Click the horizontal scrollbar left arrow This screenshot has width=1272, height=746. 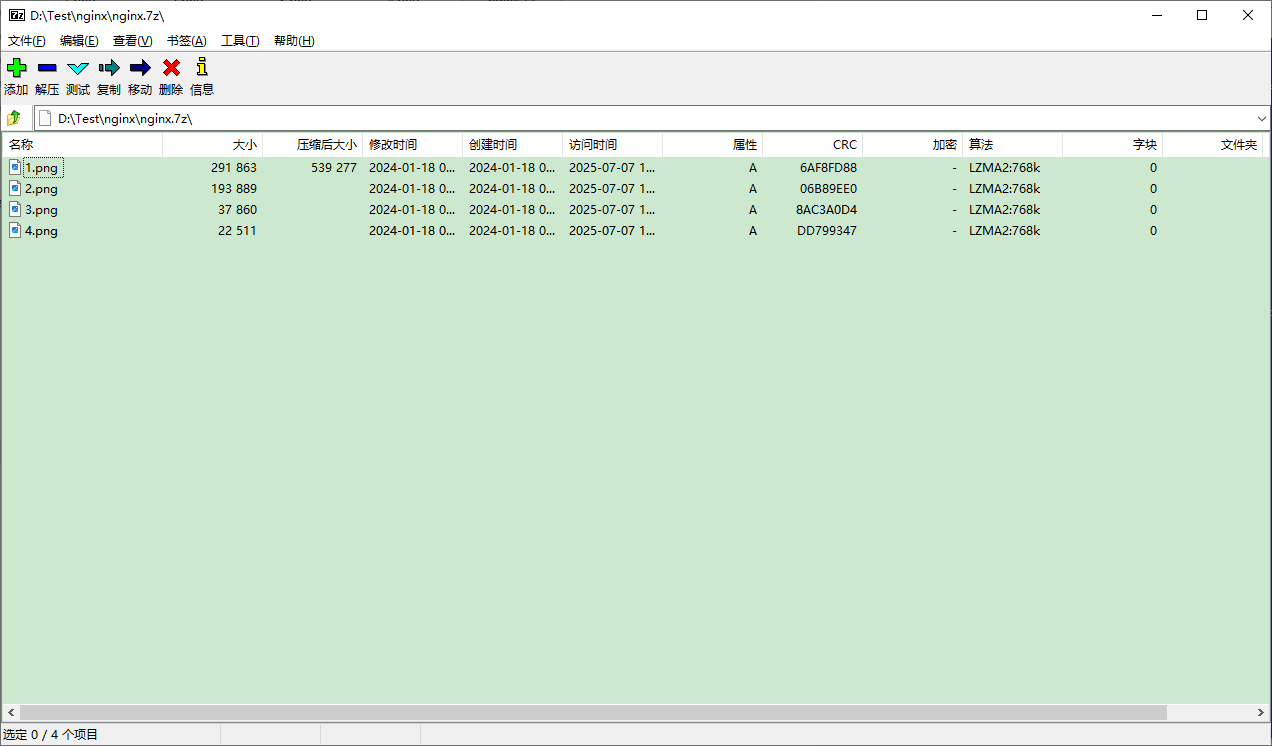(x=10, y=713)
